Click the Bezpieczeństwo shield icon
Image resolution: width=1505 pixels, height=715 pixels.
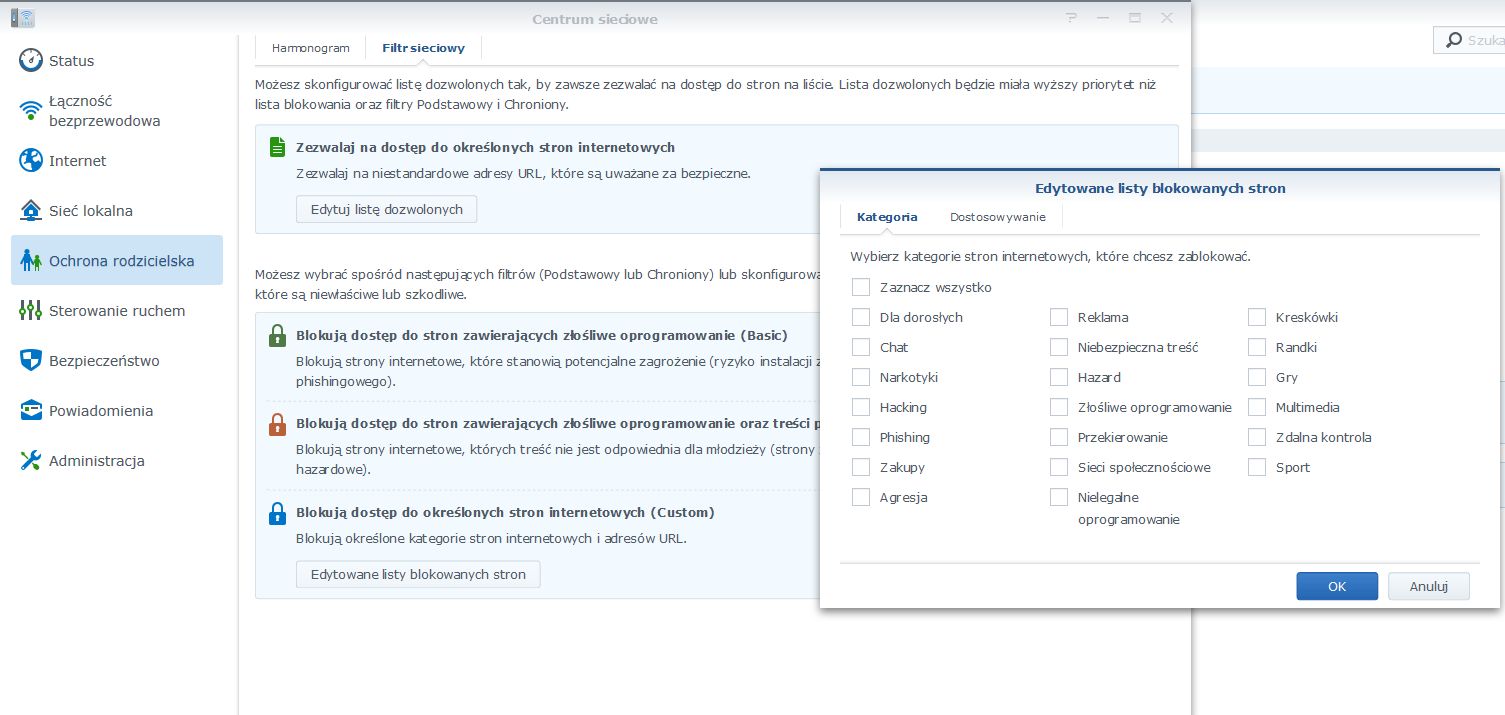click(31, 360)
